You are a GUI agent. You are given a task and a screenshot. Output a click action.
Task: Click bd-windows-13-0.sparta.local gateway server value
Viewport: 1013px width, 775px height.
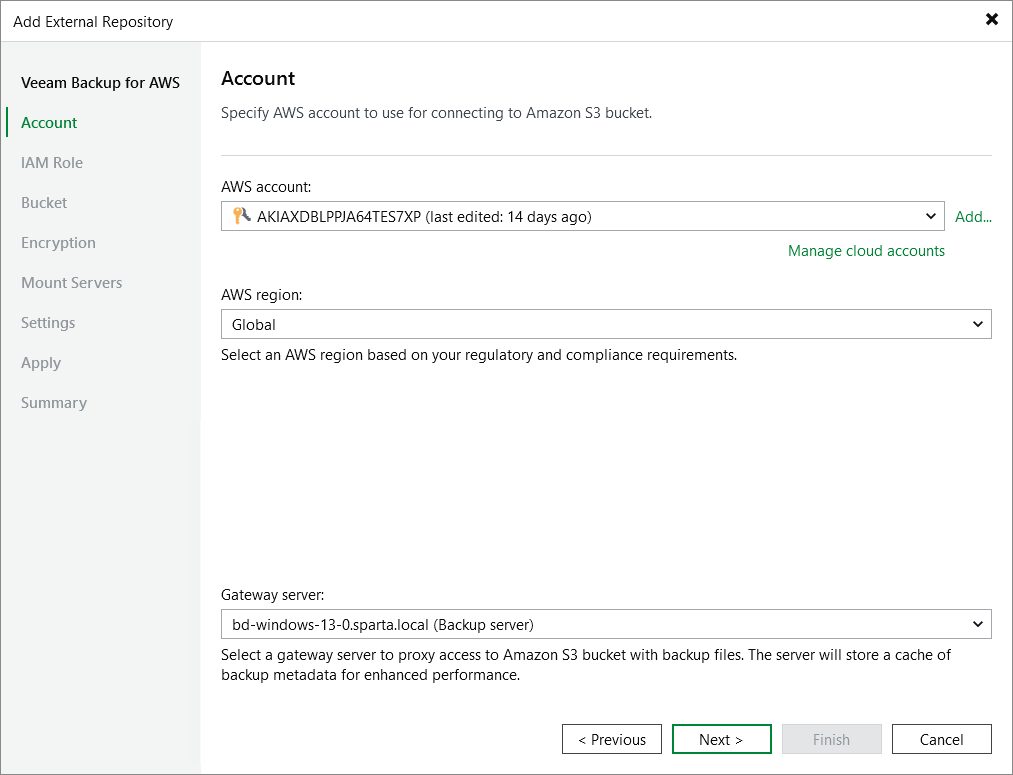[382, 625]
